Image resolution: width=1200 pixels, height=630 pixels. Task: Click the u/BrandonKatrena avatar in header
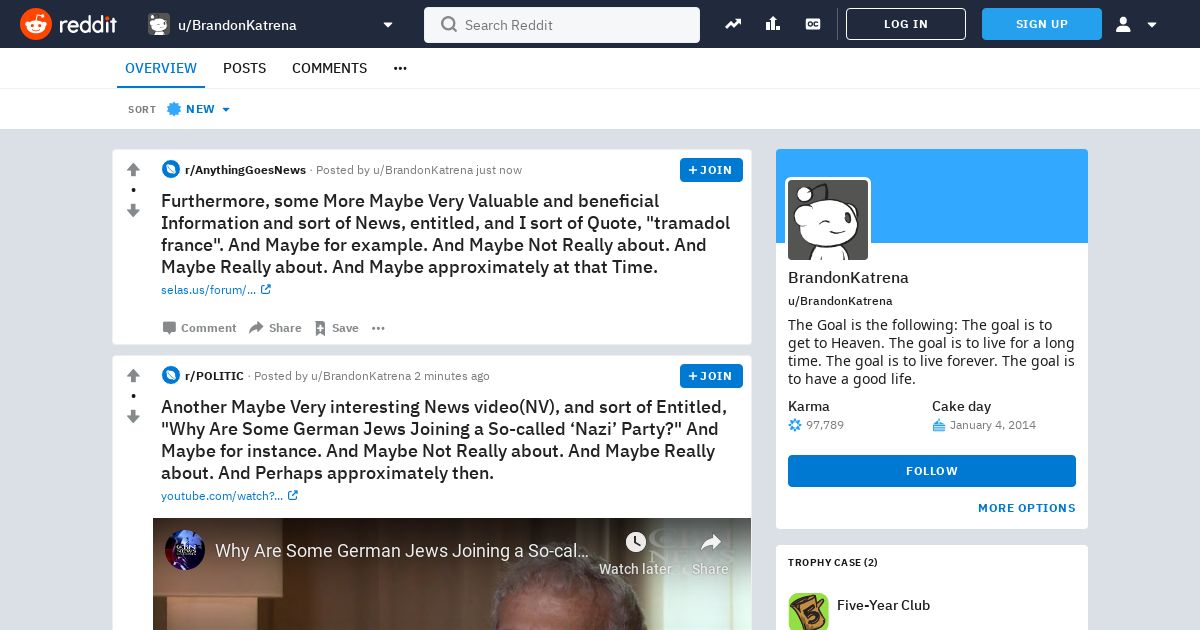(x=158, y=25)
